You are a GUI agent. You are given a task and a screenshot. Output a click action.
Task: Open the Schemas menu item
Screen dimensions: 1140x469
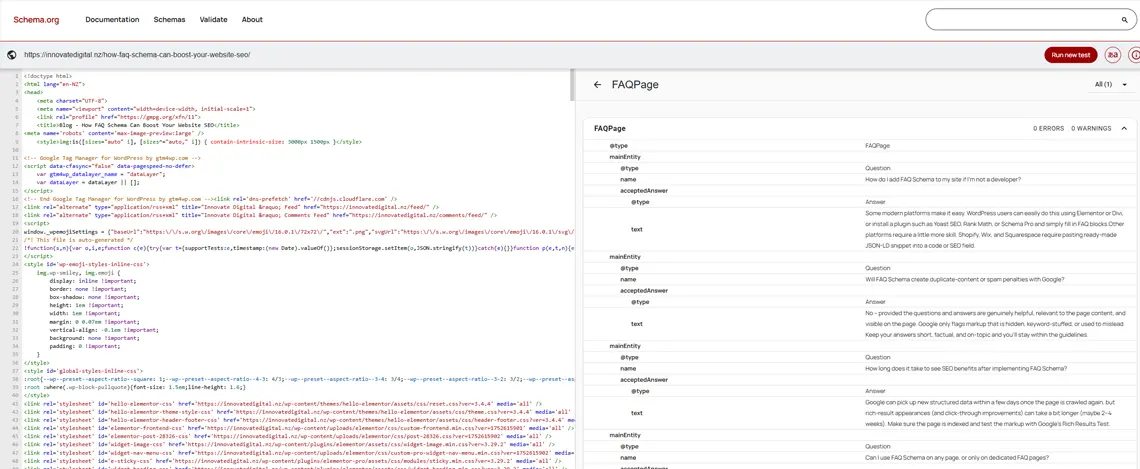169,20
